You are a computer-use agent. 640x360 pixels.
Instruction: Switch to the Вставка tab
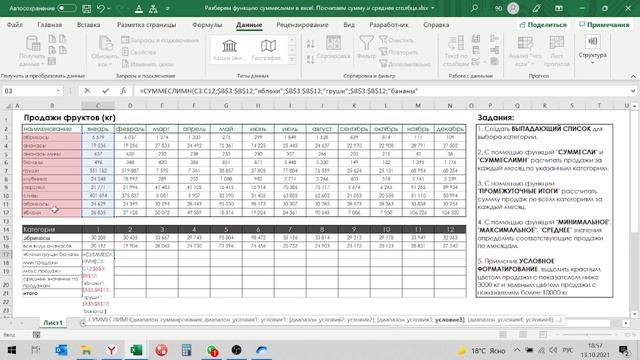click(x=89, y=25)
